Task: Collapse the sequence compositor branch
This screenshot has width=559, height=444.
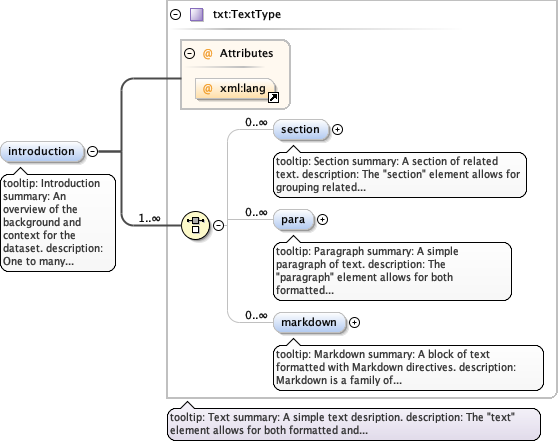Action: pos(219,225)
